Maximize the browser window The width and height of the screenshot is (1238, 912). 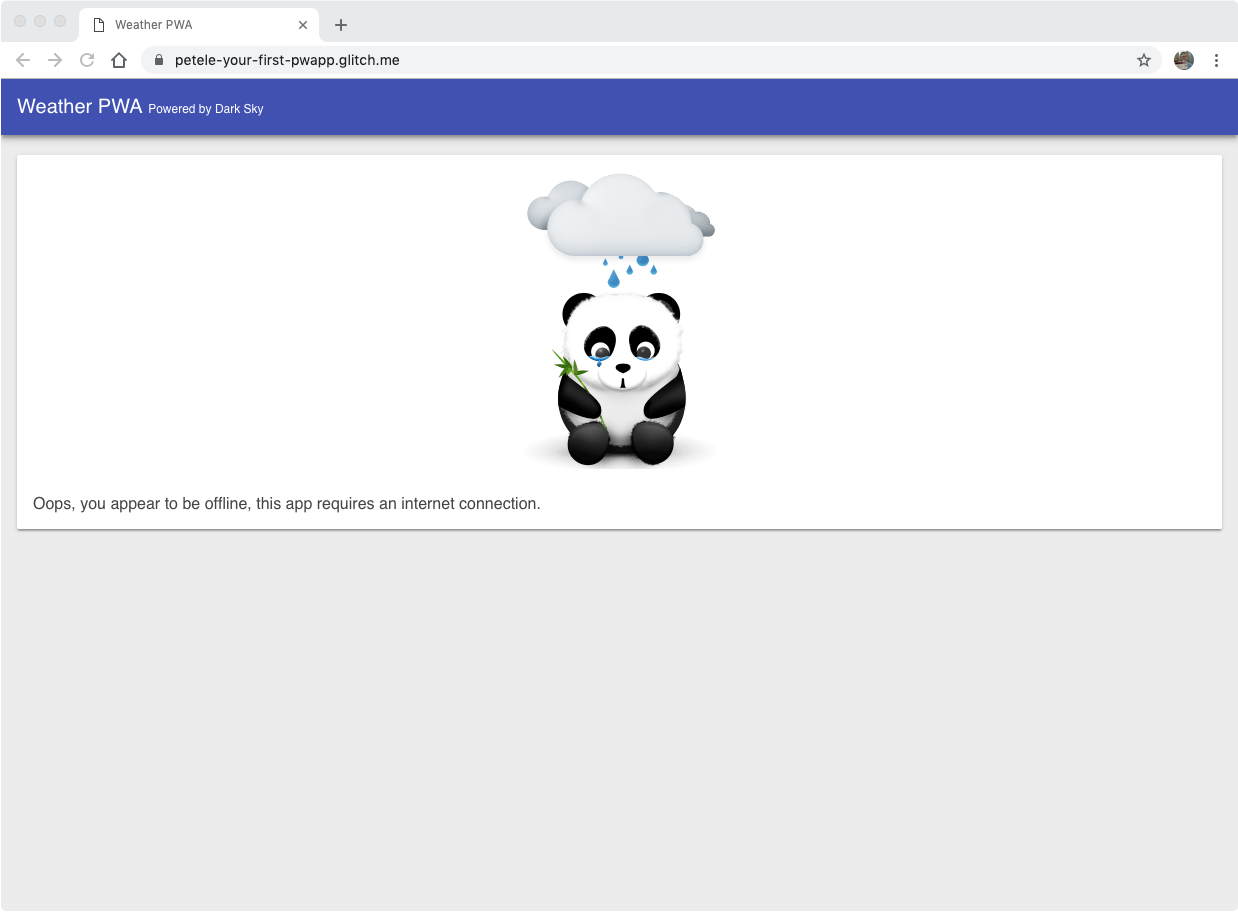pyautogui.click(x=60, y=21)
